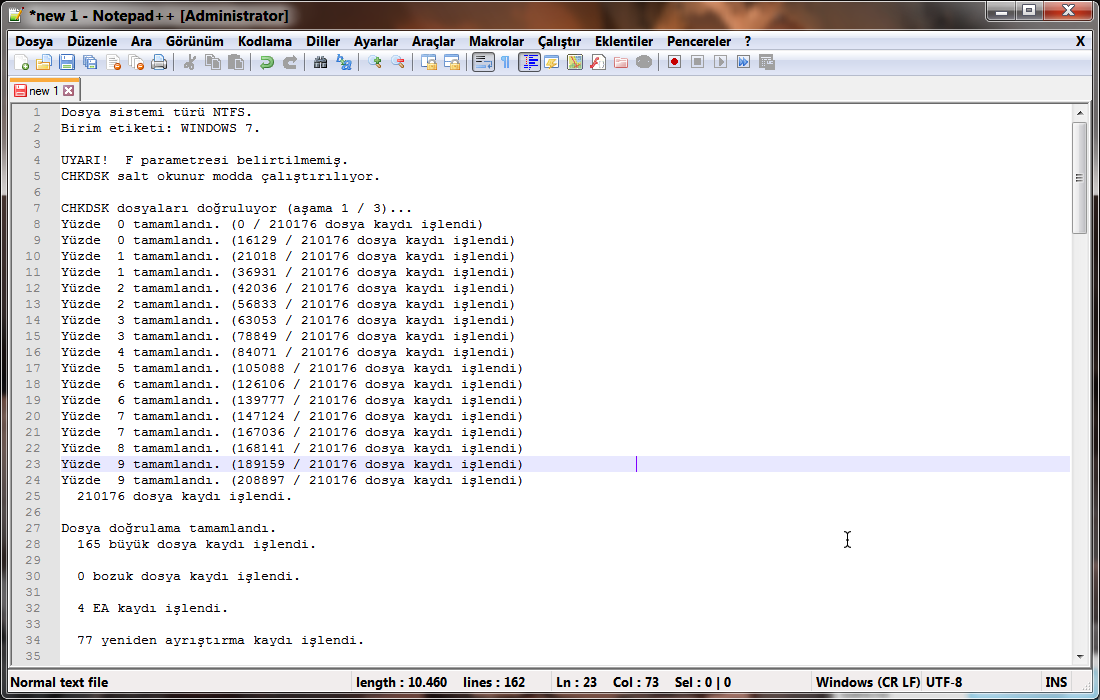Close document with menu bar X
Viewport: 1100px width, 700px height.
click(x=1080, y=41)
